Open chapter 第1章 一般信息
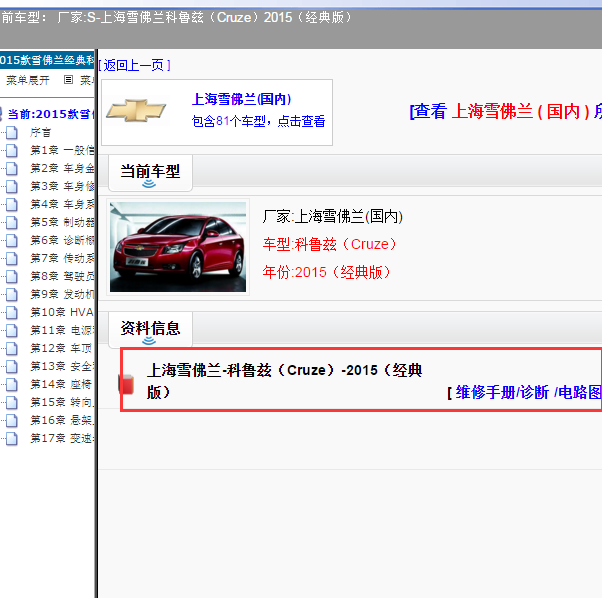 (62, 150)
